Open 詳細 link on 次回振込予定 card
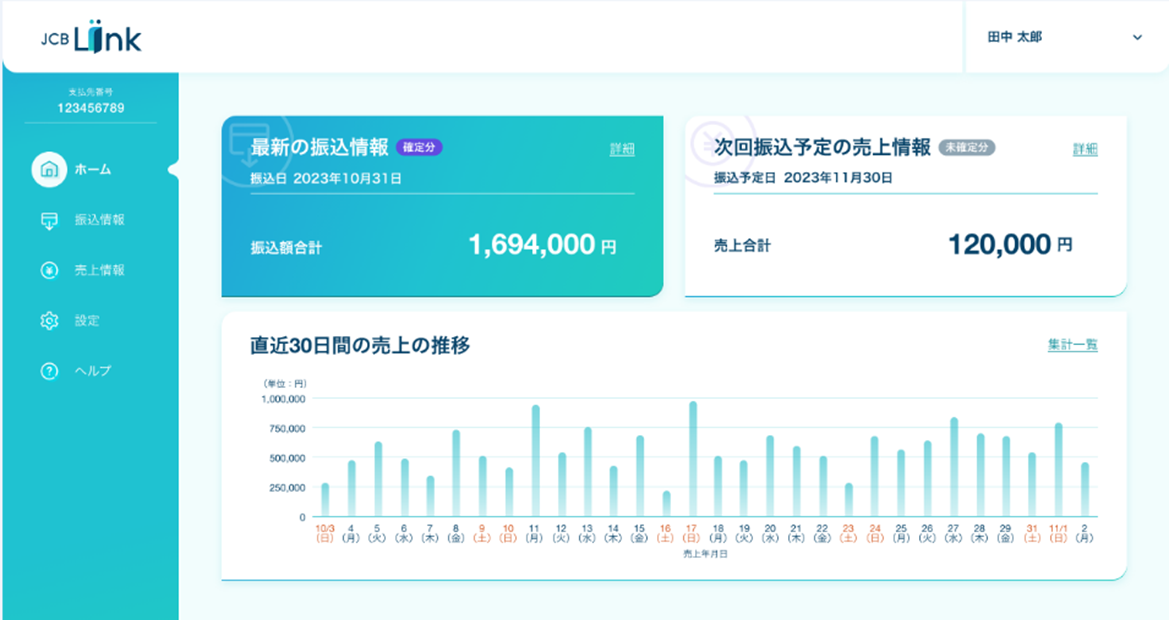The image size is (1169, 620). pos(1086,149)
